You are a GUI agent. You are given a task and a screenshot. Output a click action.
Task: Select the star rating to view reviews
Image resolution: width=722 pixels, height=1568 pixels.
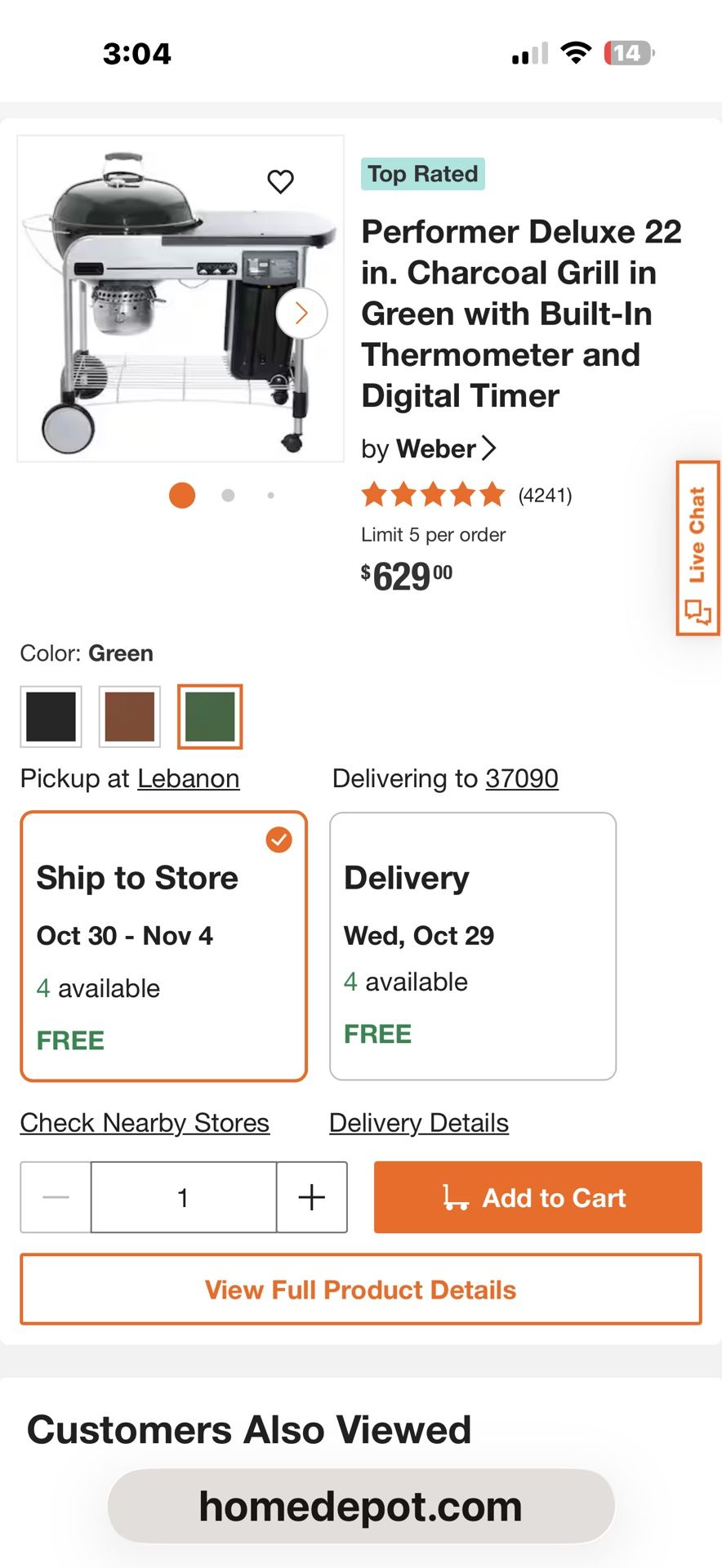pos(434,494)
